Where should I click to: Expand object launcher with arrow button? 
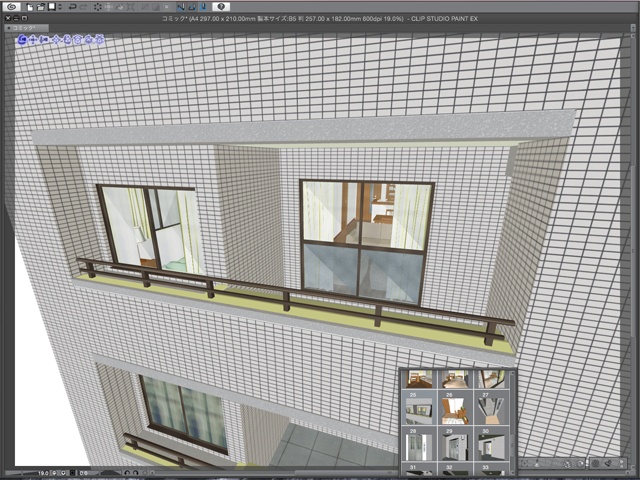tap(622, 464)
